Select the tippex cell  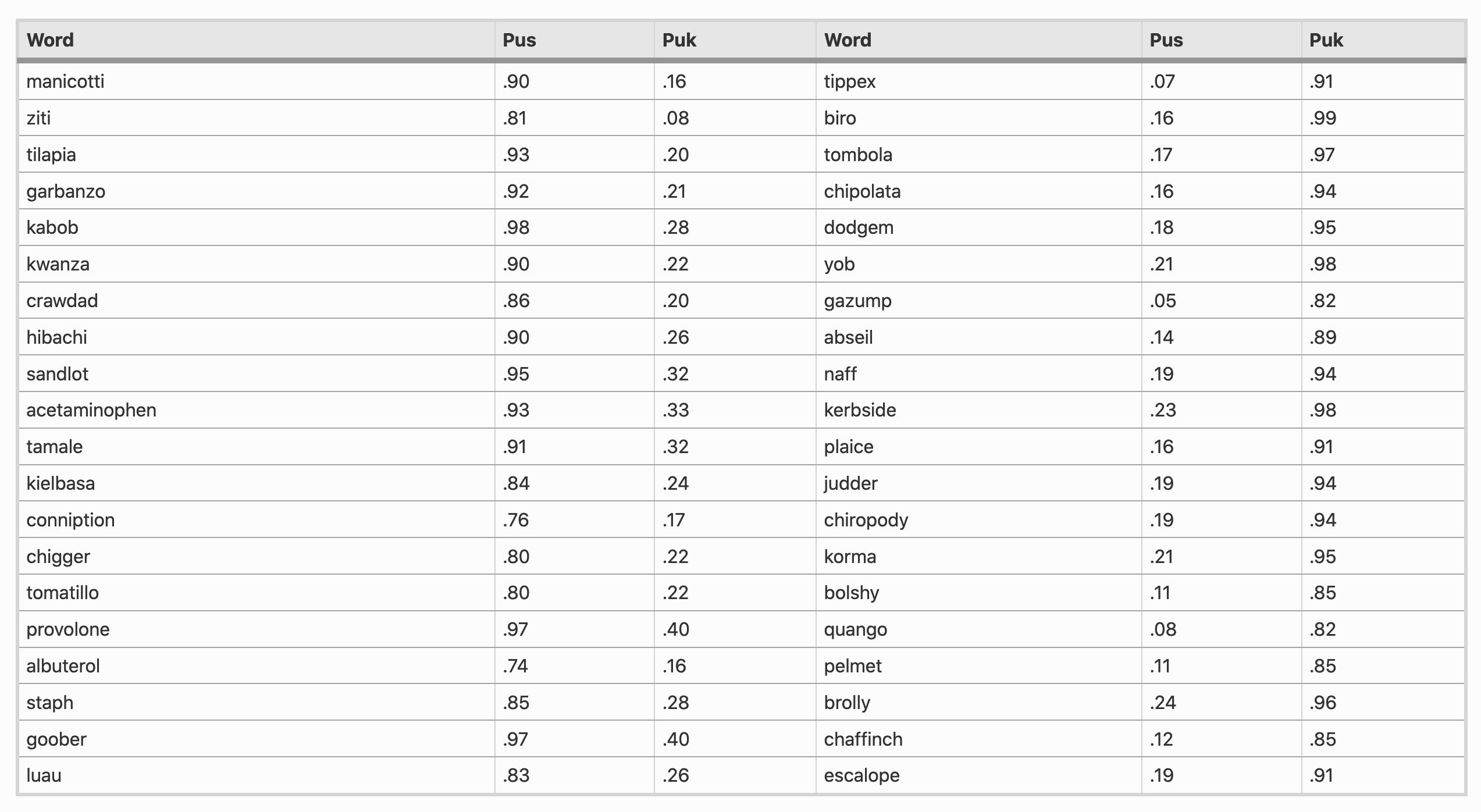pos(849,81)
